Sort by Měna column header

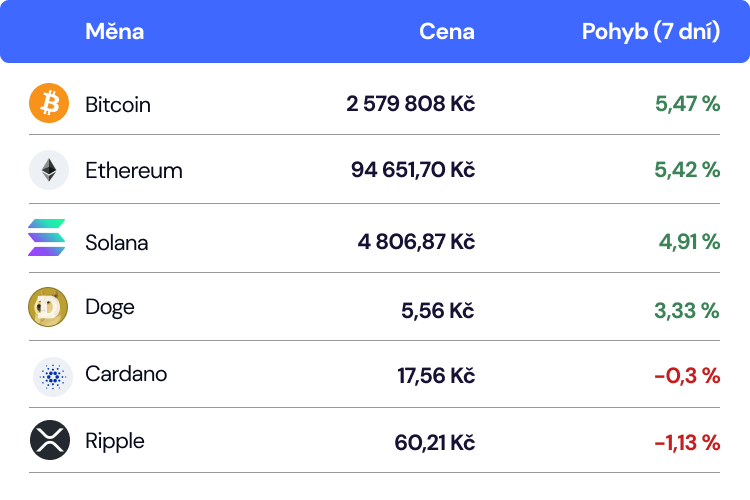pos(114,32)
